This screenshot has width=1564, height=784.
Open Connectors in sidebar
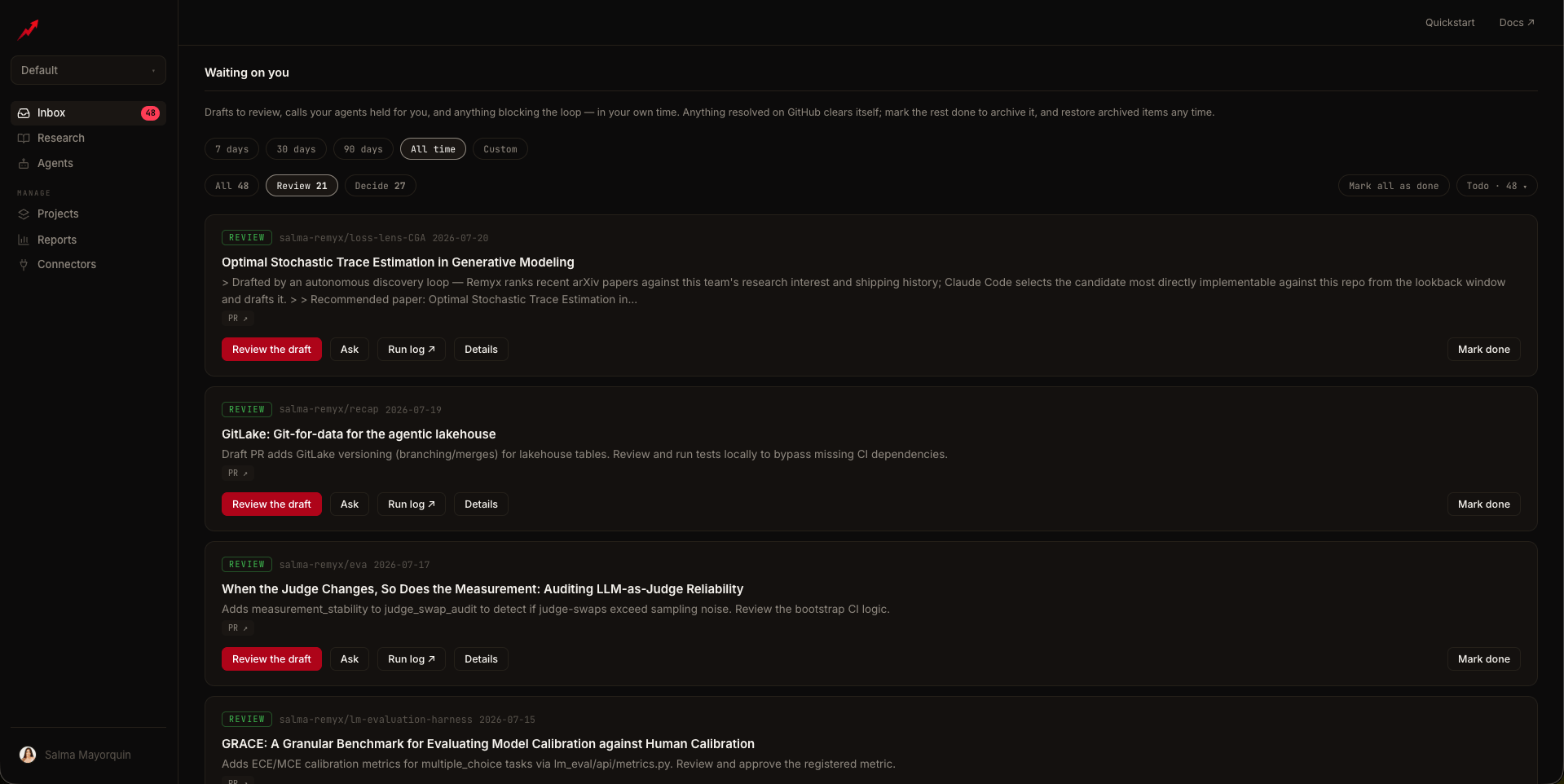tap(88, 265)
